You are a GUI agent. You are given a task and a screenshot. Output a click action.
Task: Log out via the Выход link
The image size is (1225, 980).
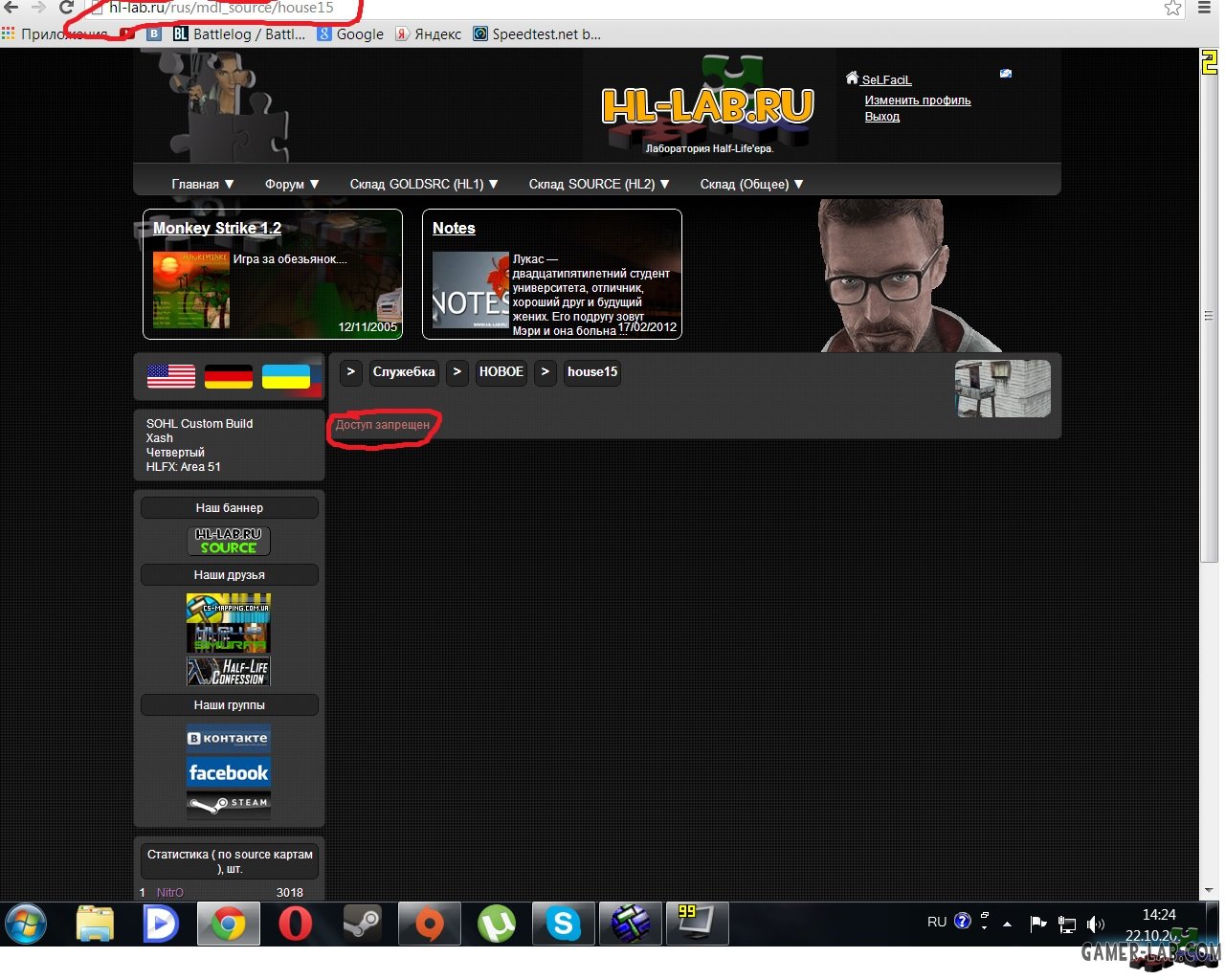(x=882, y=117)
